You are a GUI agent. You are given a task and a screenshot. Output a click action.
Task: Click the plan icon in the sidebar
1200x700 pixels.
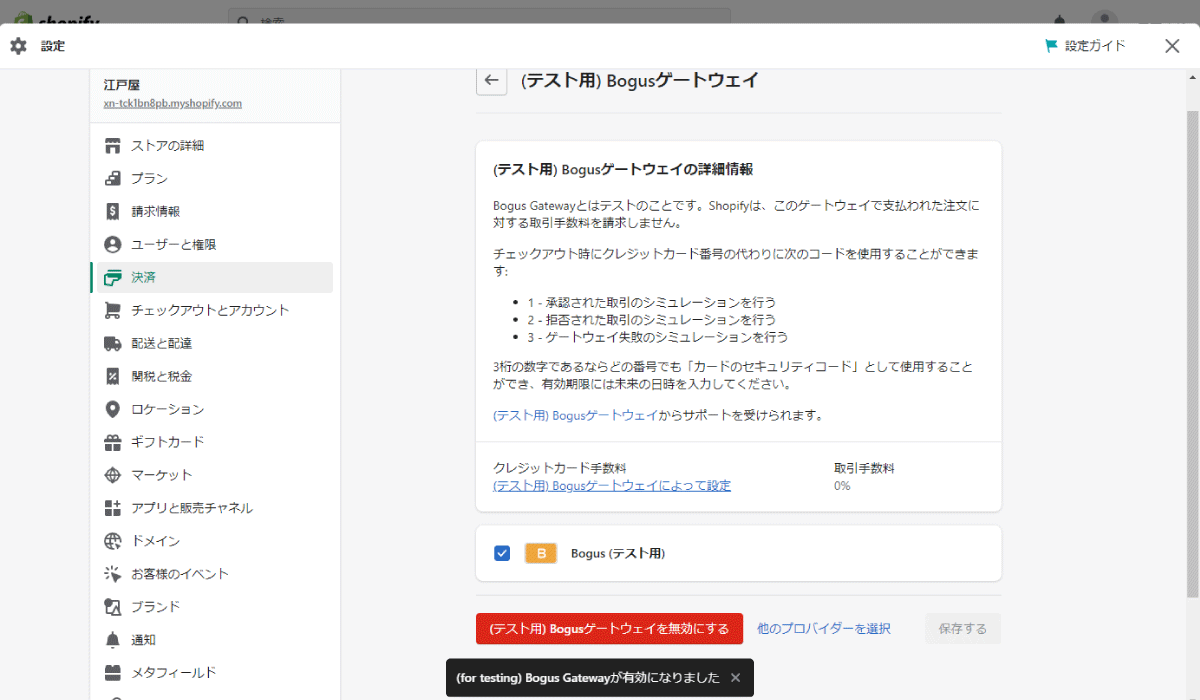coord(113,179)
